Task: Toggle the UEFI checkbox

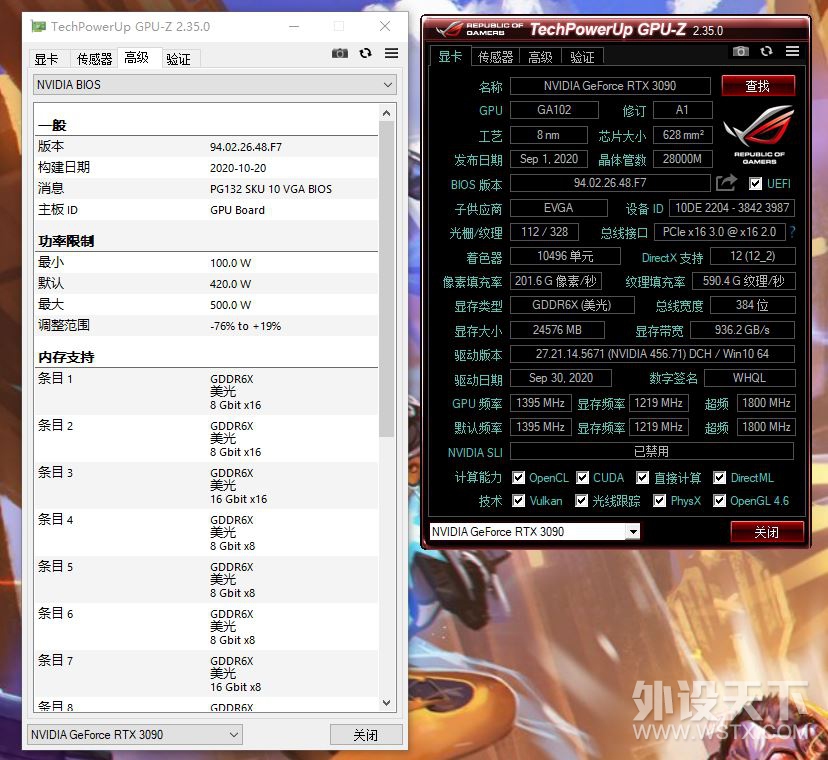Action: point(756,183)
